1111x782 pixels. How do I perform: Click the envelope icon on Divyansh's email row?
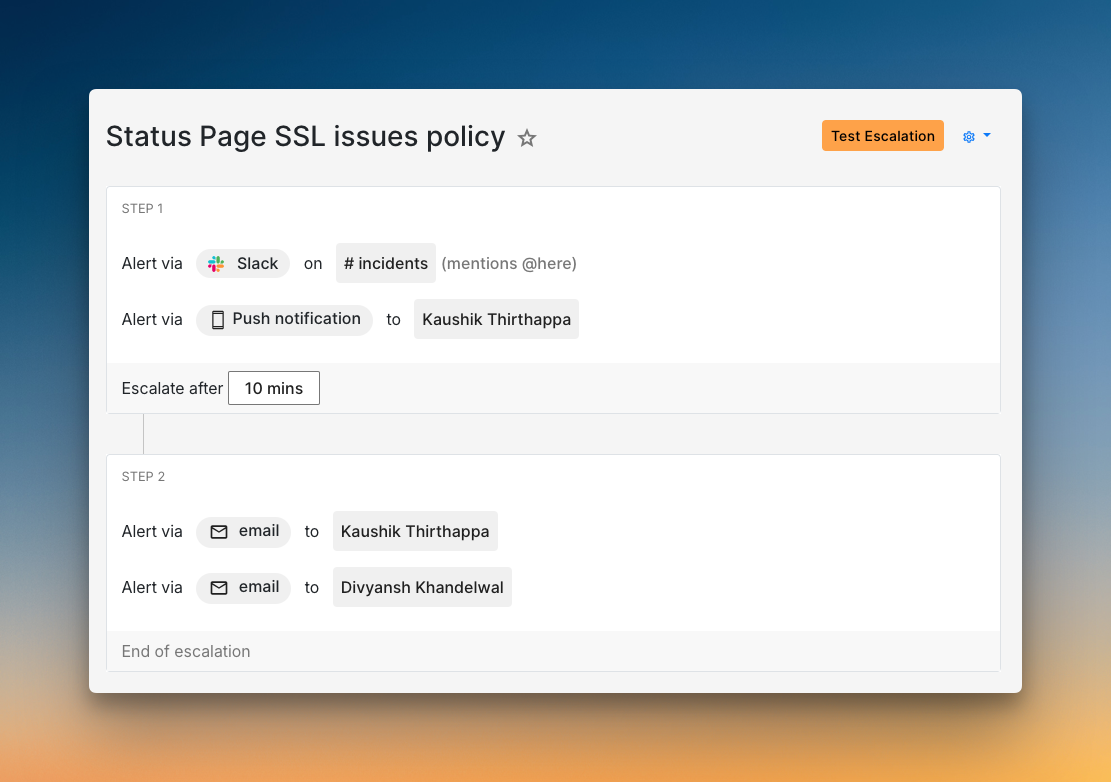pos(218,588)
